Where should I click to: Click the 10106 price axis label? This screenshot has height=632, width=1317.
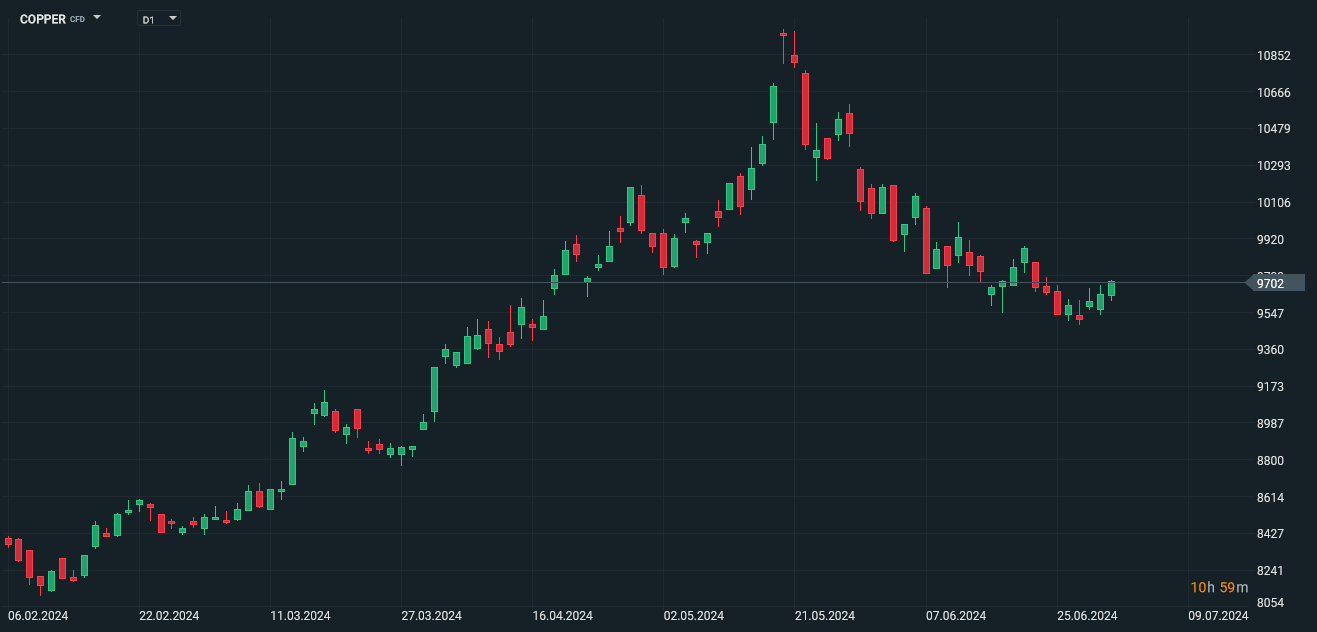pyautogui.click(x=1274, y=203)
